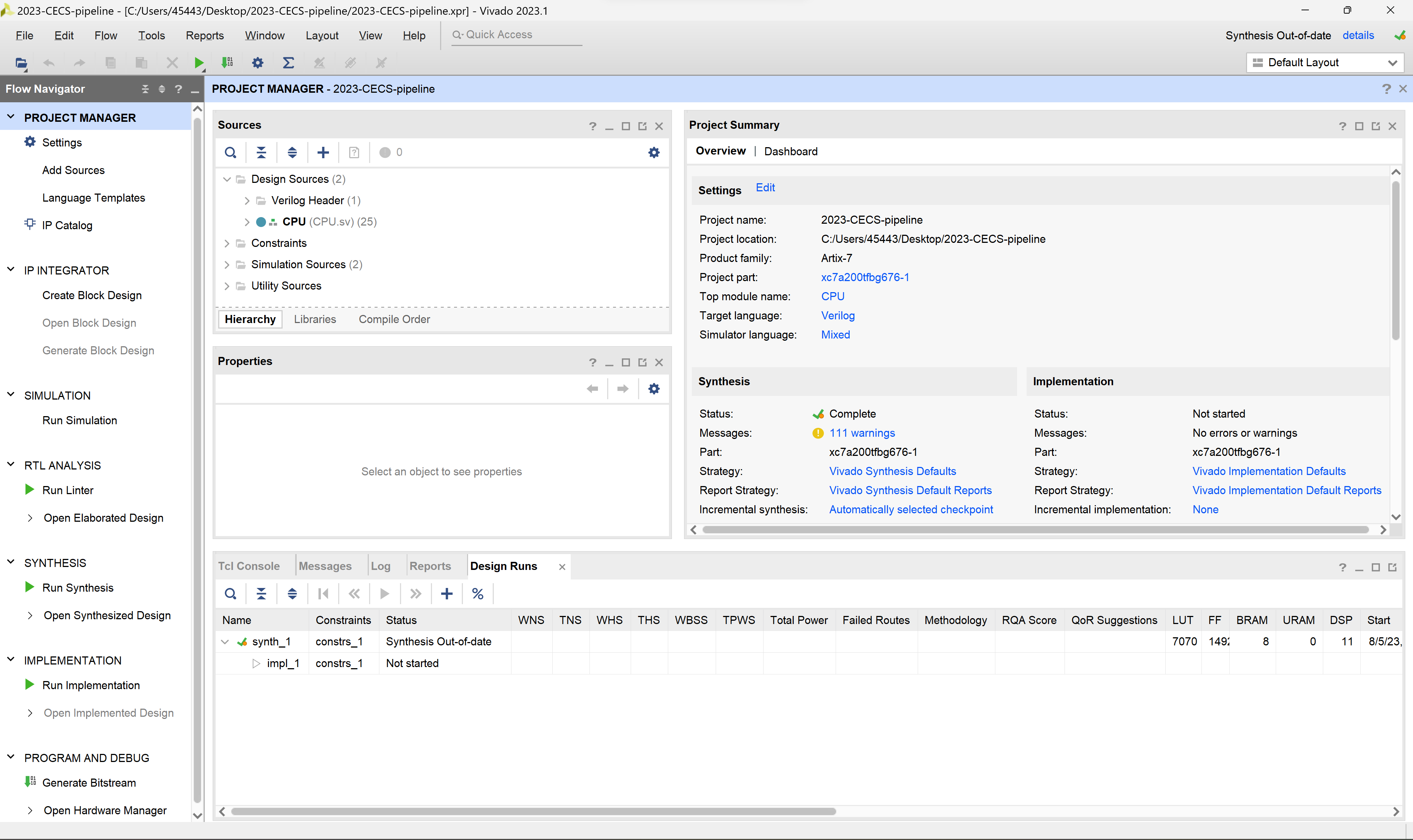
Task: Switch to Compile Order tab
Action: (394, 319)
